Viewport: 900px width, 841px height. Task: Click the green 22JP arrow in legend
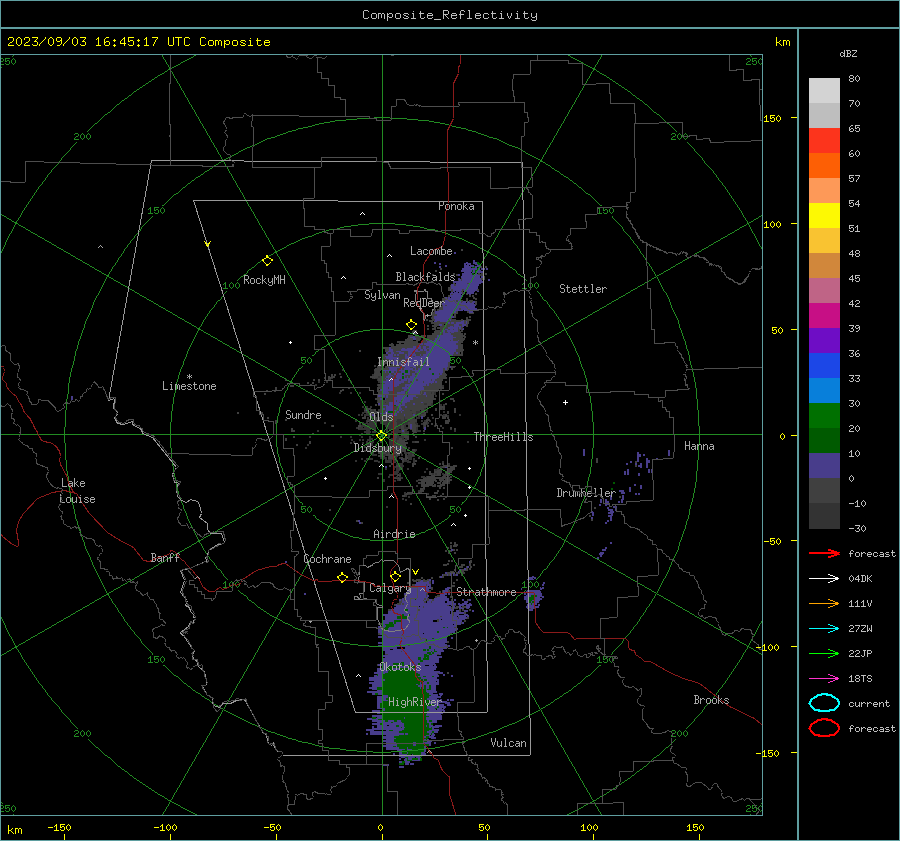[824, 653]
